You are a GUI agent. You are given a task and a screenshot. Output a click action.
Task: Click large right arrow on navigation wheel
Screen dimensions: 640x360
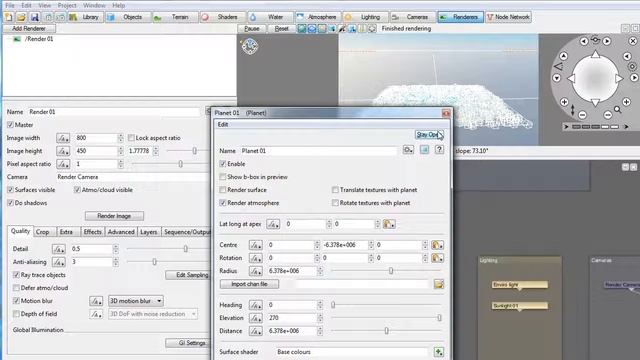[619, 78]
